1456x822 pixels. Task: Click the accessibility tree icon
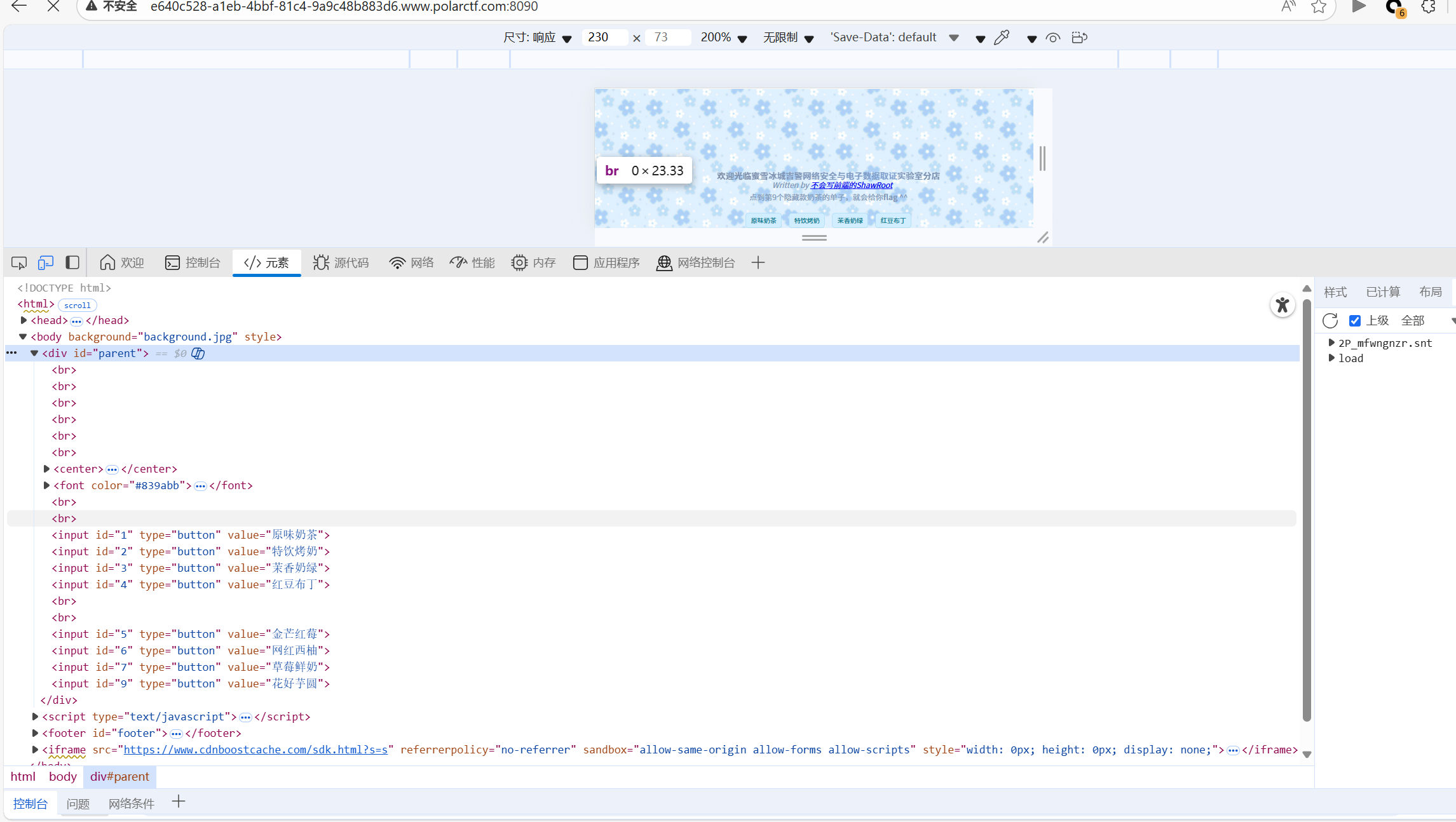click(1283, 306)
